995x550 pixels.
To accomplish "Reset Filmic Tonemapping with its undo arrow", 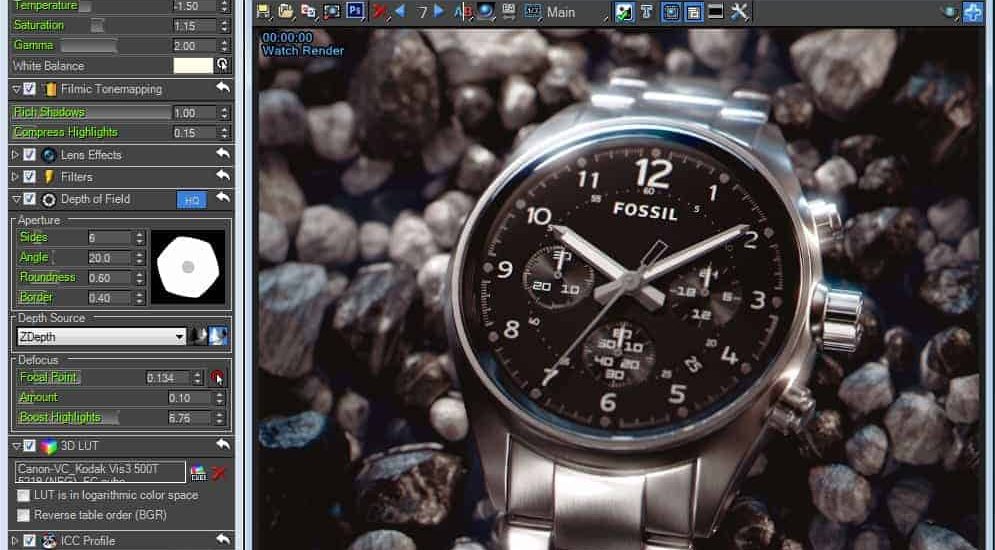I will click(x=222, y=89).
